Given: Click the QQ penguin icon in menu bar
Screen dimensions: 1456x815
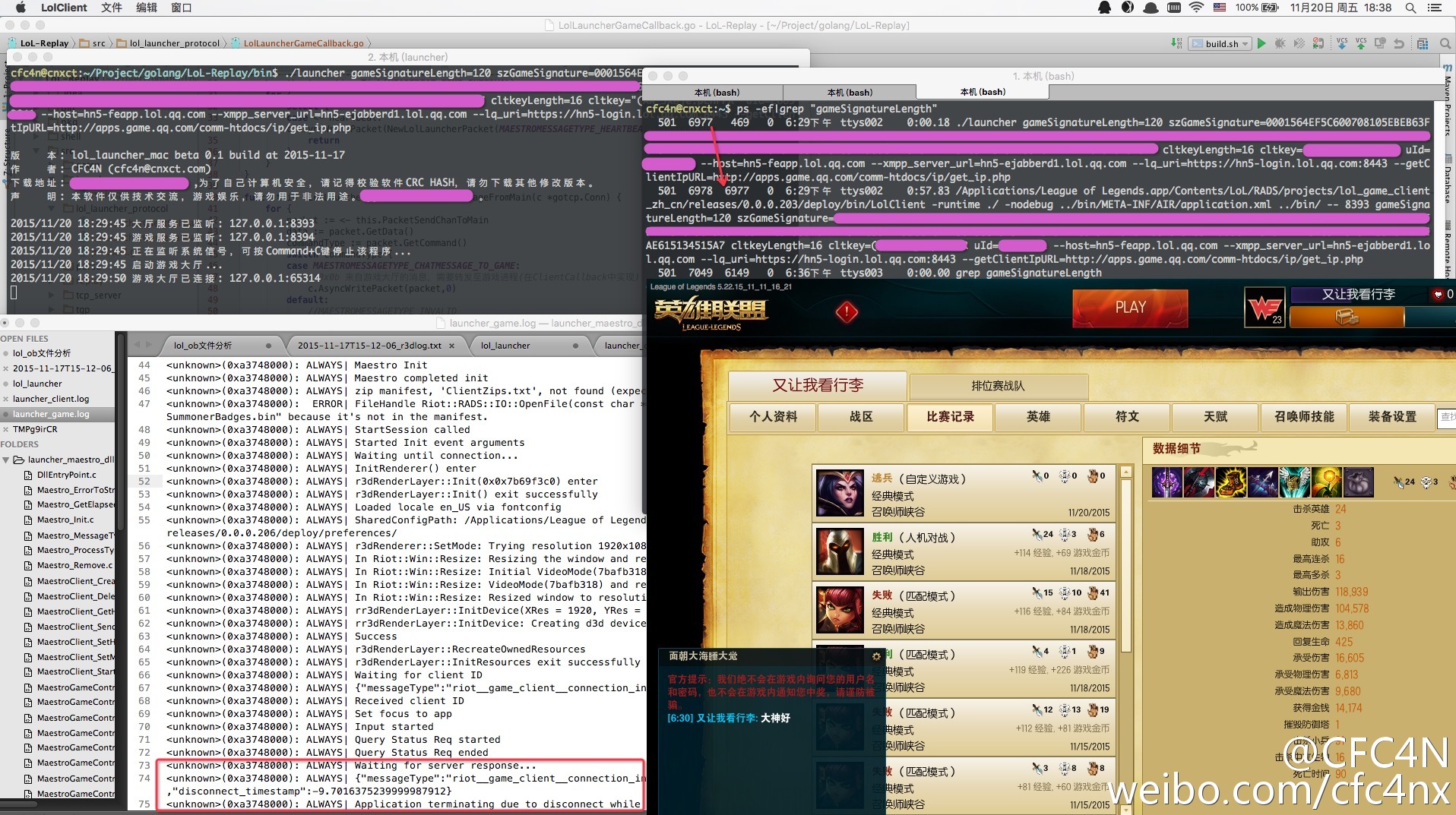Looking at the screenshot, I should [x=1105, y=8].
